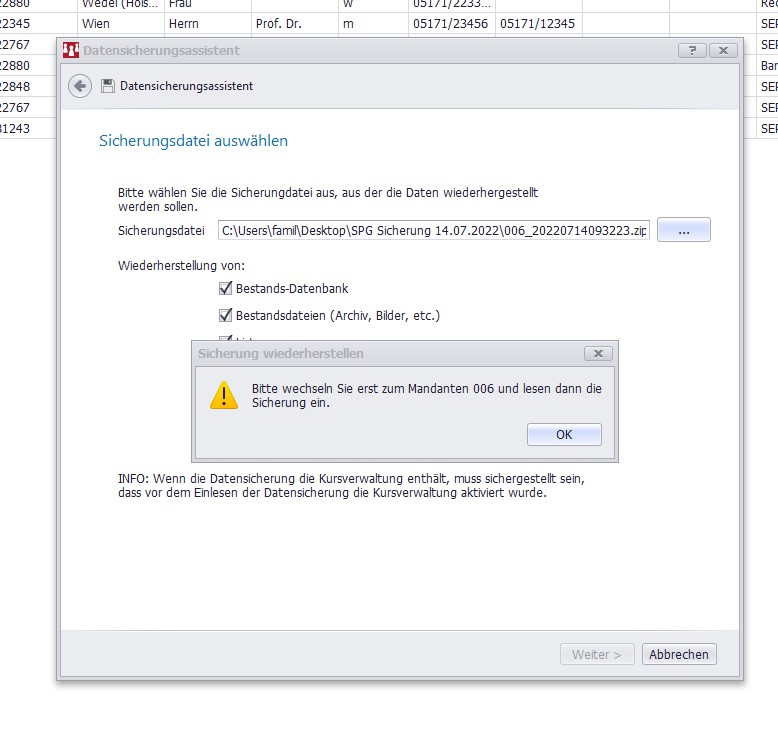Toggle the Bestands-Datenbank checkbox
Screen dimensions: 778x751
coord(225,289)
